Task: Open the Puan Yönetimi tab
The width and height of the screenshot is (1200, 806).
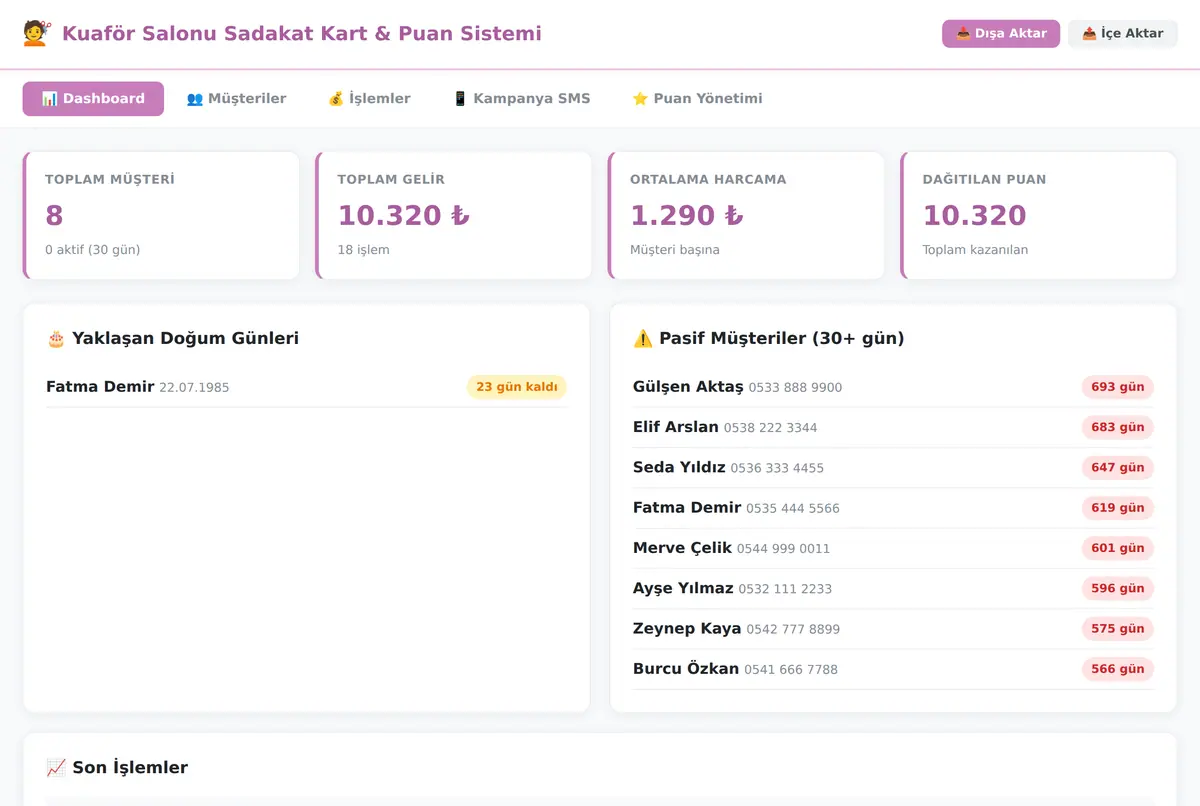Action: tap(697, 99)
